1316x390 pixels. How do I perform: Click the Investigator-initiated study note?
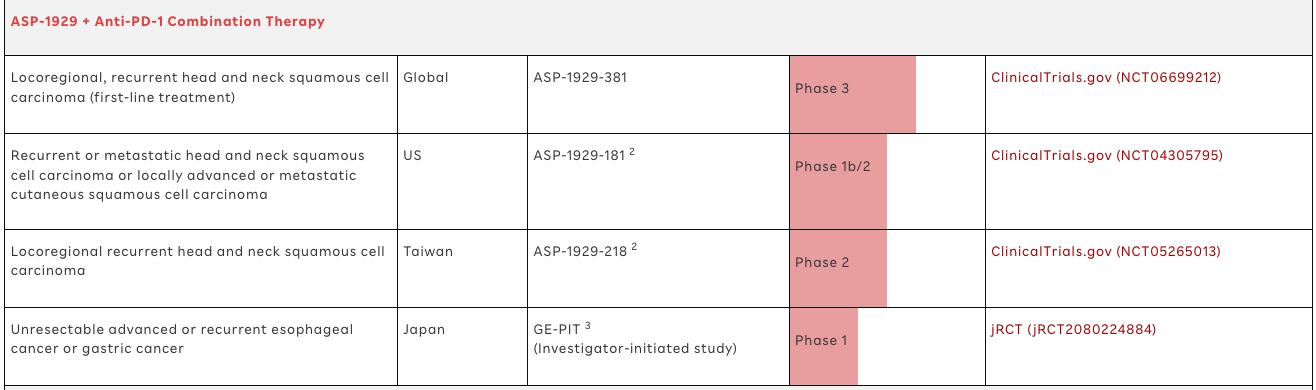point(635,348)
